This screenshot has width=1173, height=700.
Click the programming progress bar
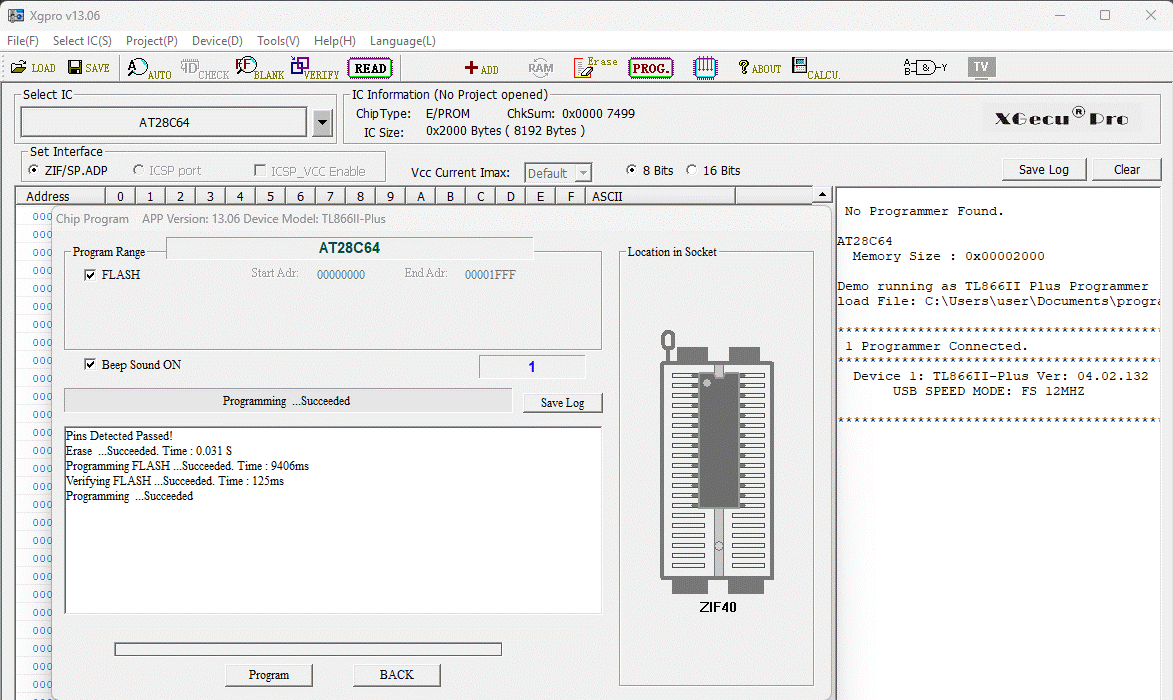pyautogui.click(x=308, y=649)
